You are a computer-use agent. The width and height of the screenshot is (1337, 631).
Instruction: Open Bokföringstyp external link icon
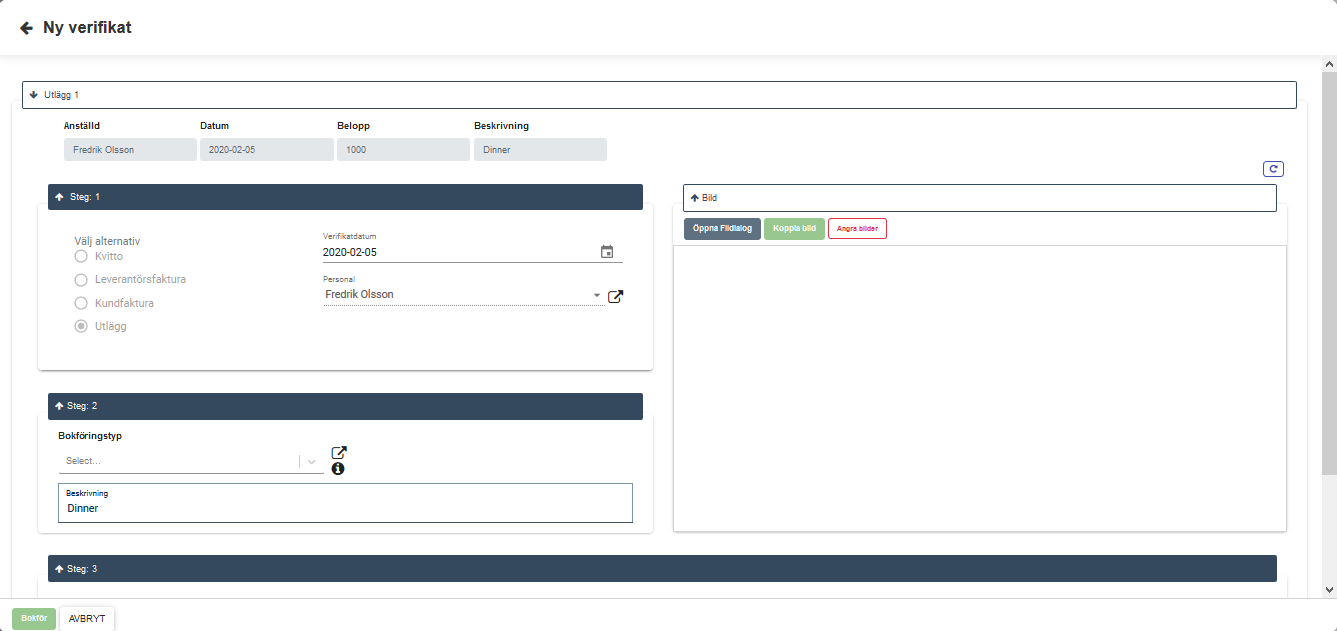point(338,452)
